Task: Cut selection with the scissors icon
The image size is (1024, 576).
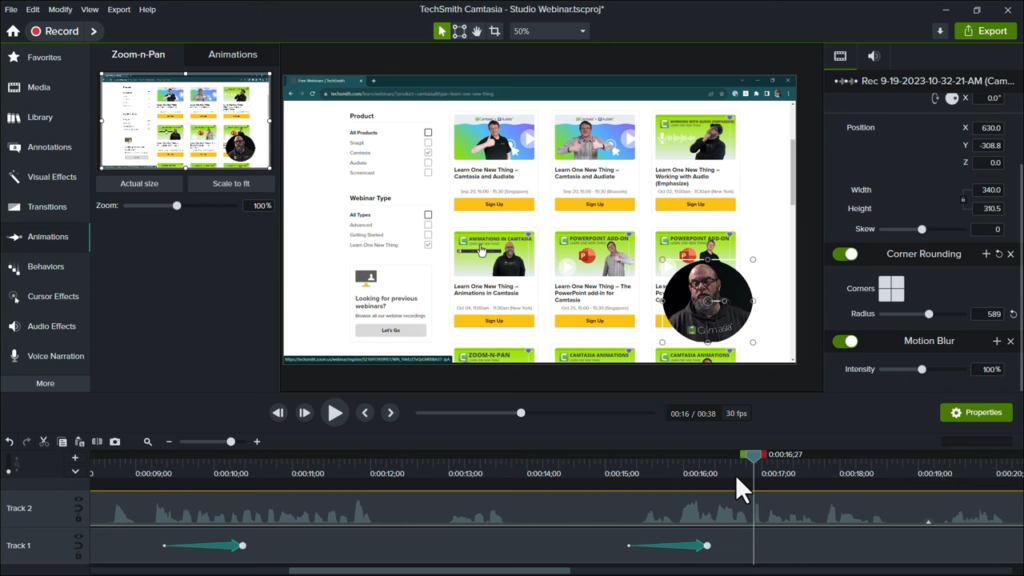Action: [44, 442]
